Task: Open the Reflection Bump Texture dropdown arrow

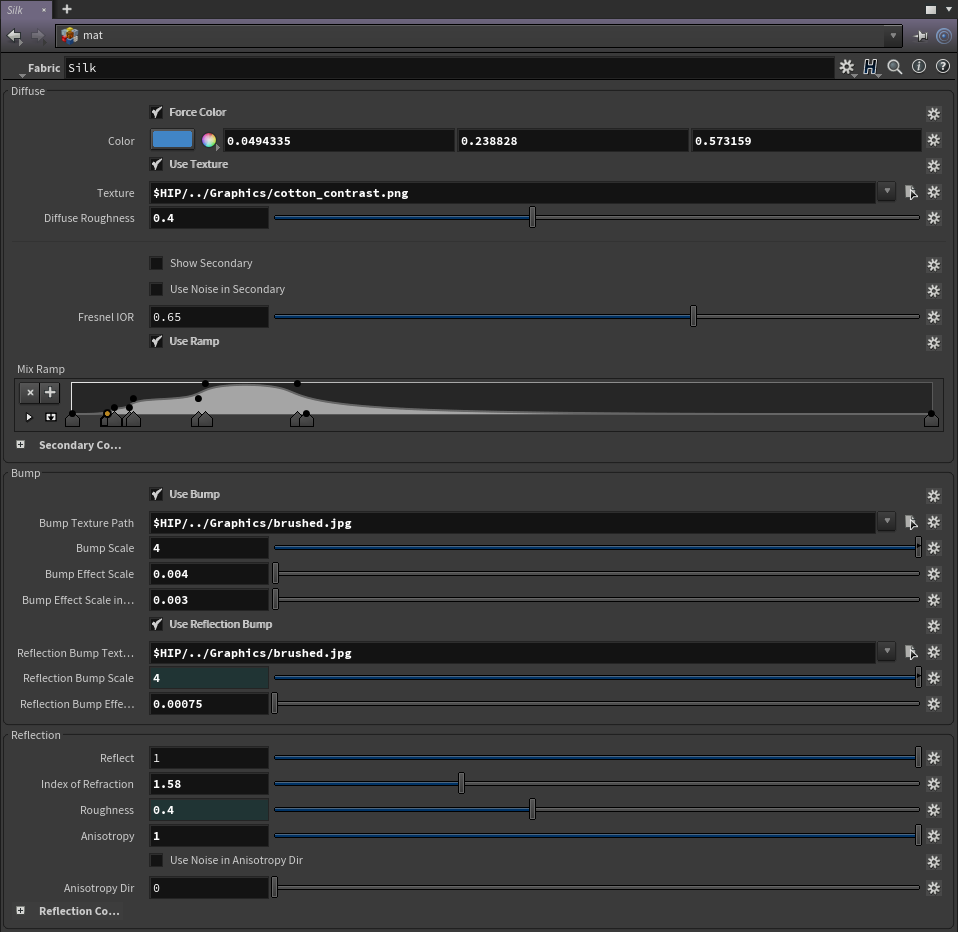Action: click(x=887, y=652)
